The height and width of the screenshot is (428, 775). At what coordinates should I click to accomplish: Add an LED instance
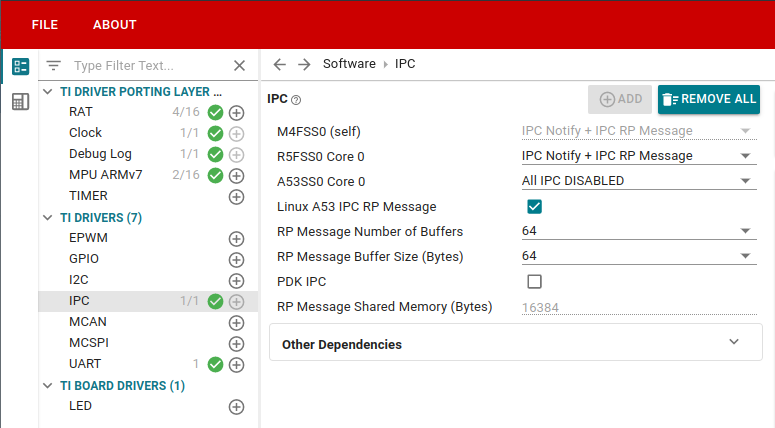pos(236,407)
